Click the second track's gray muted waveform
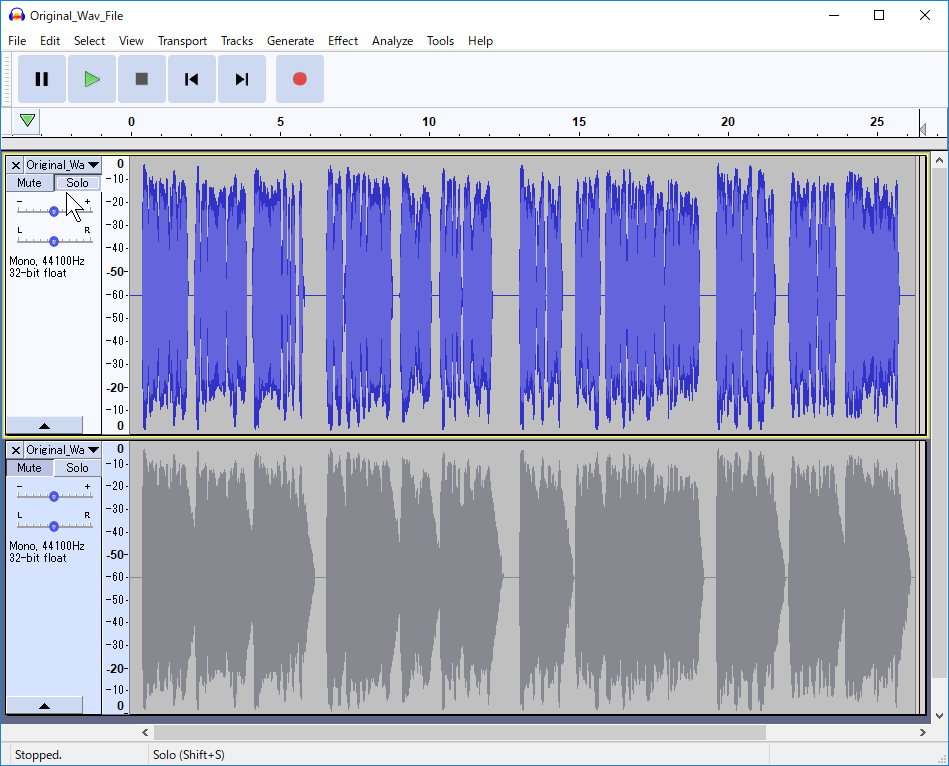The height and width of the screenshot is (766, 949). pos(524,577)
